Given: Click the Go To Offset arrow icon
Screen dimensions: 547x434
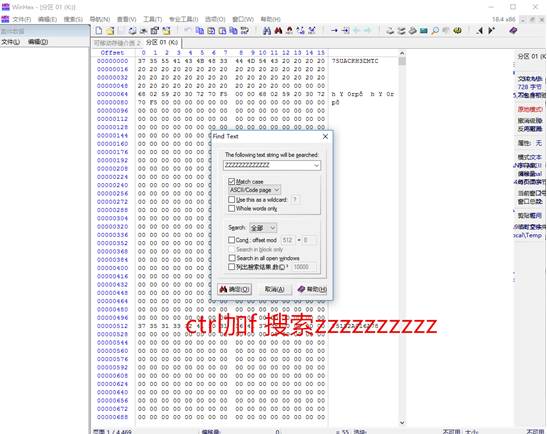Looking at the screenshot, I should [x=334, y=31].
